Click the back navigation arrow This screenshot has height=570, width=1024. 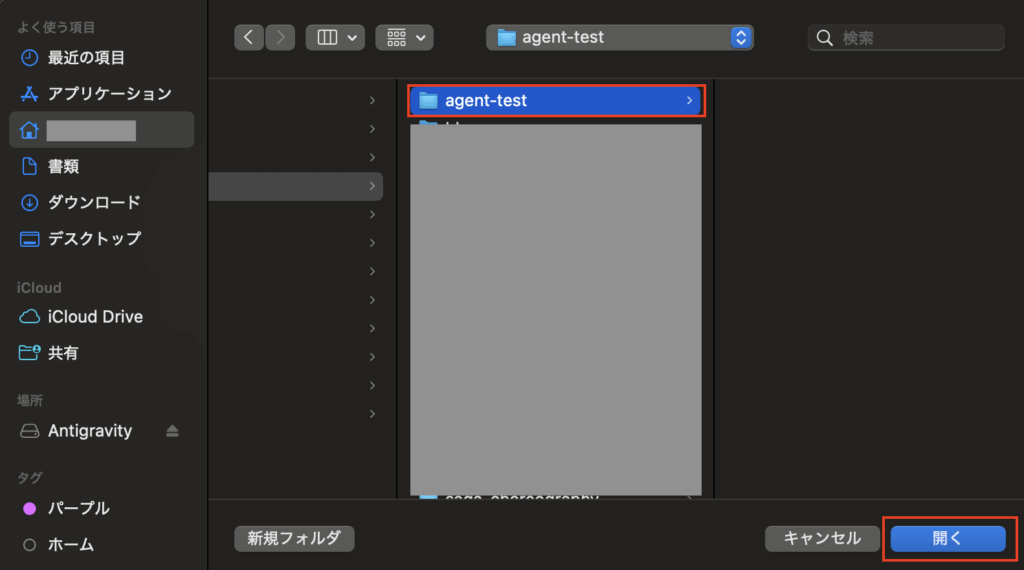[x=249, y=38]
